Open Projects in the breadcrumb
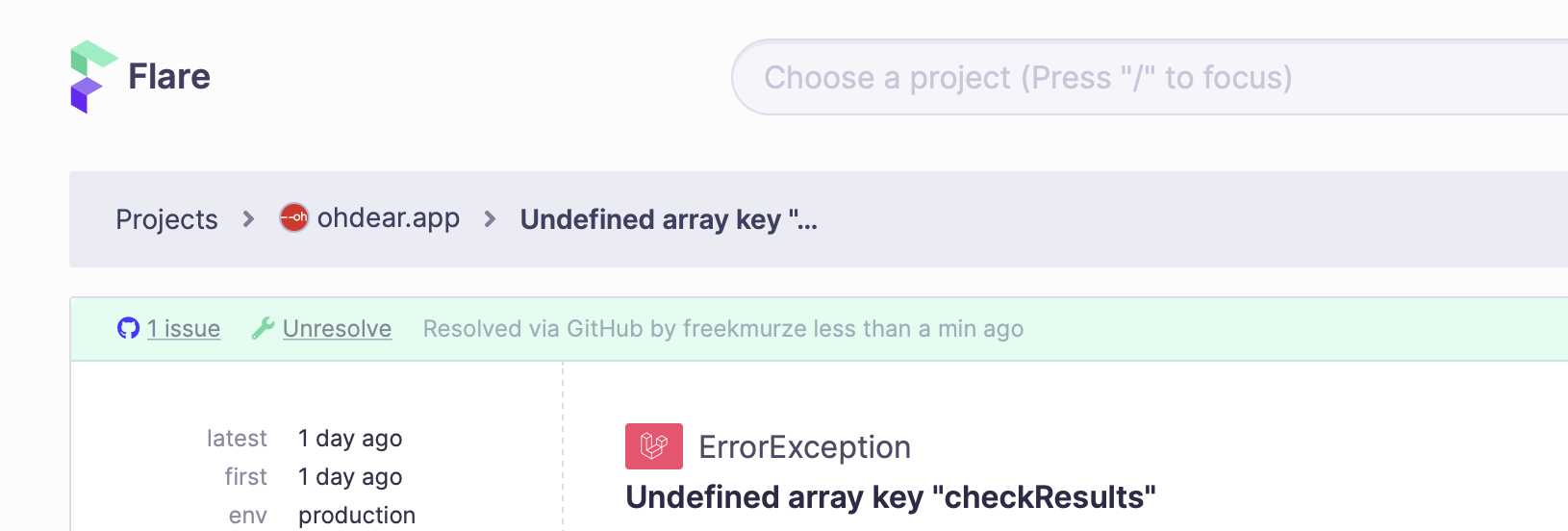The image size is (1568, 531). (166, 219)
